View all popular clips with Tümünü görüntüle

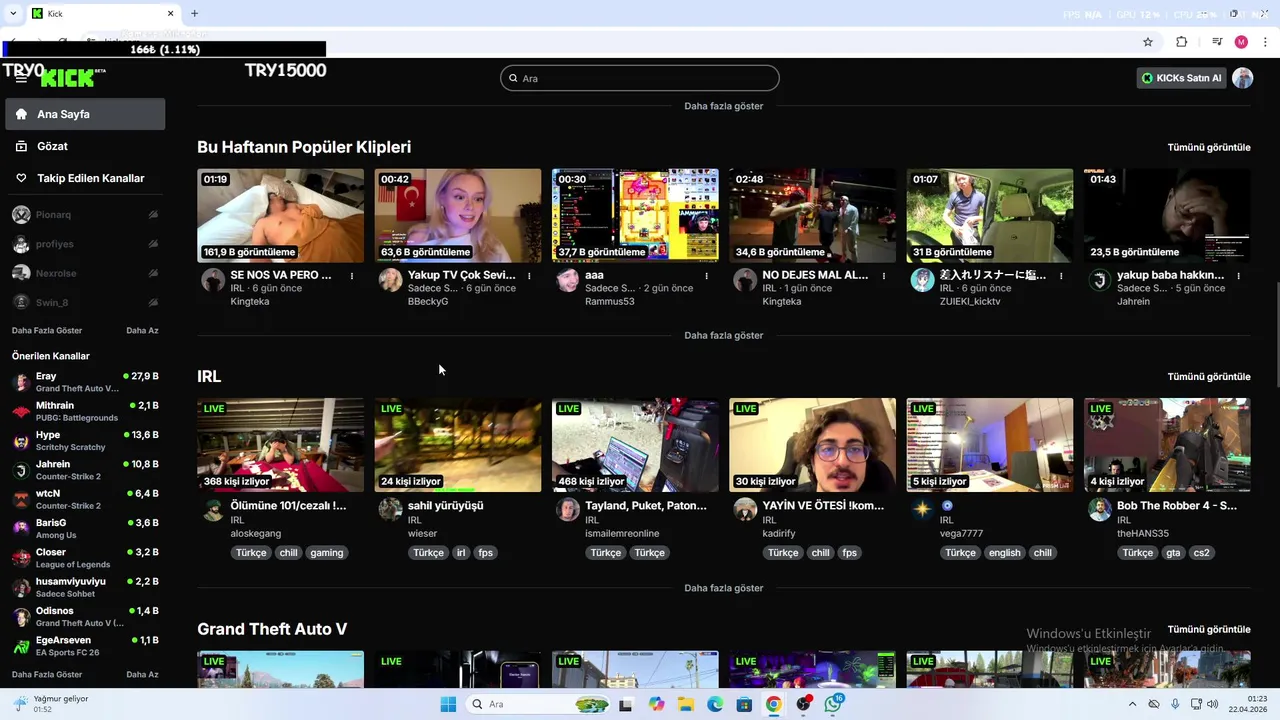[1209, 147]
